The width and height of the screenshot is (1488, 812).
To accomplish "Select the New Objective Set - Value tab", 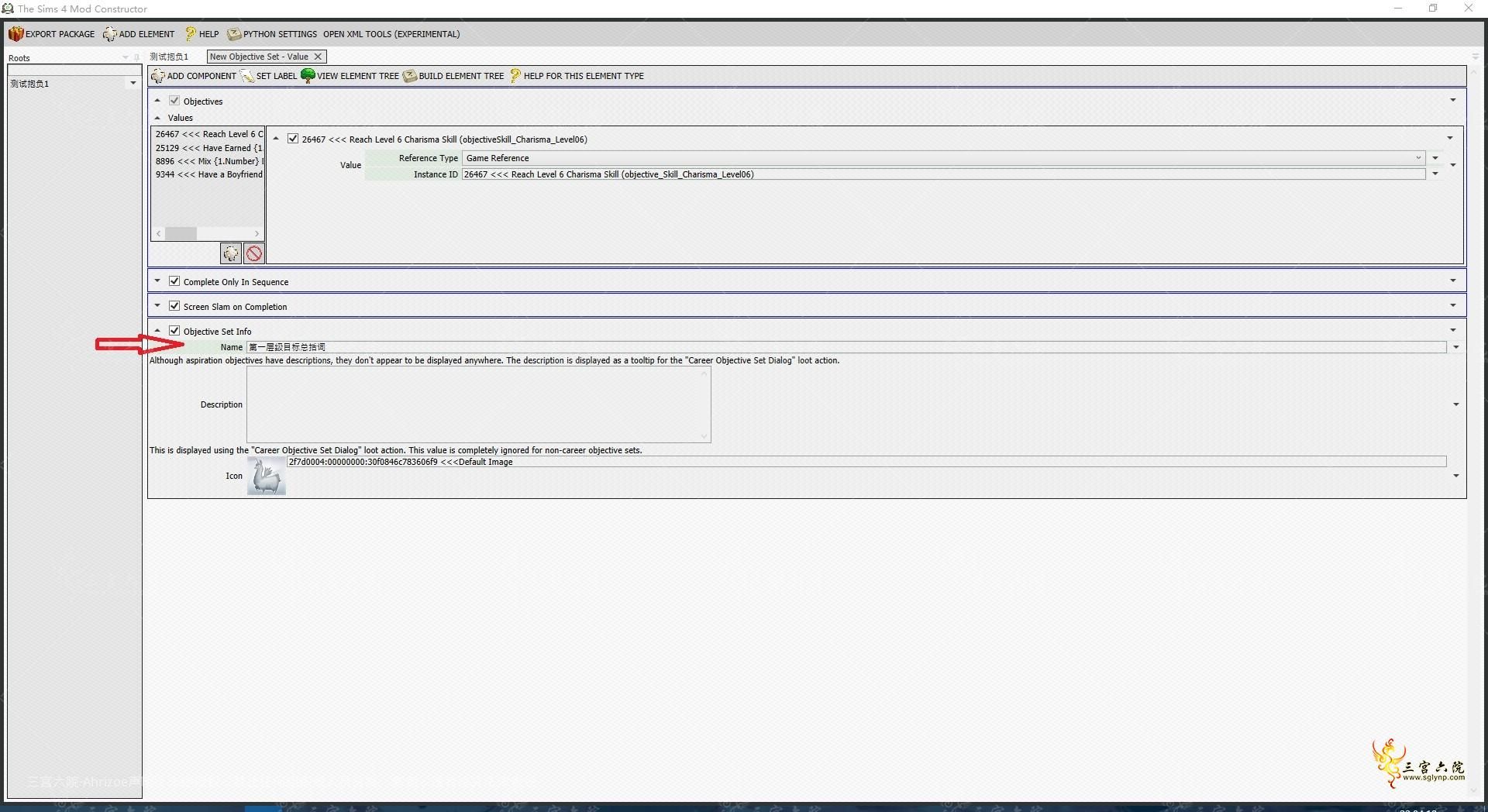I will (x=259, y=57).
